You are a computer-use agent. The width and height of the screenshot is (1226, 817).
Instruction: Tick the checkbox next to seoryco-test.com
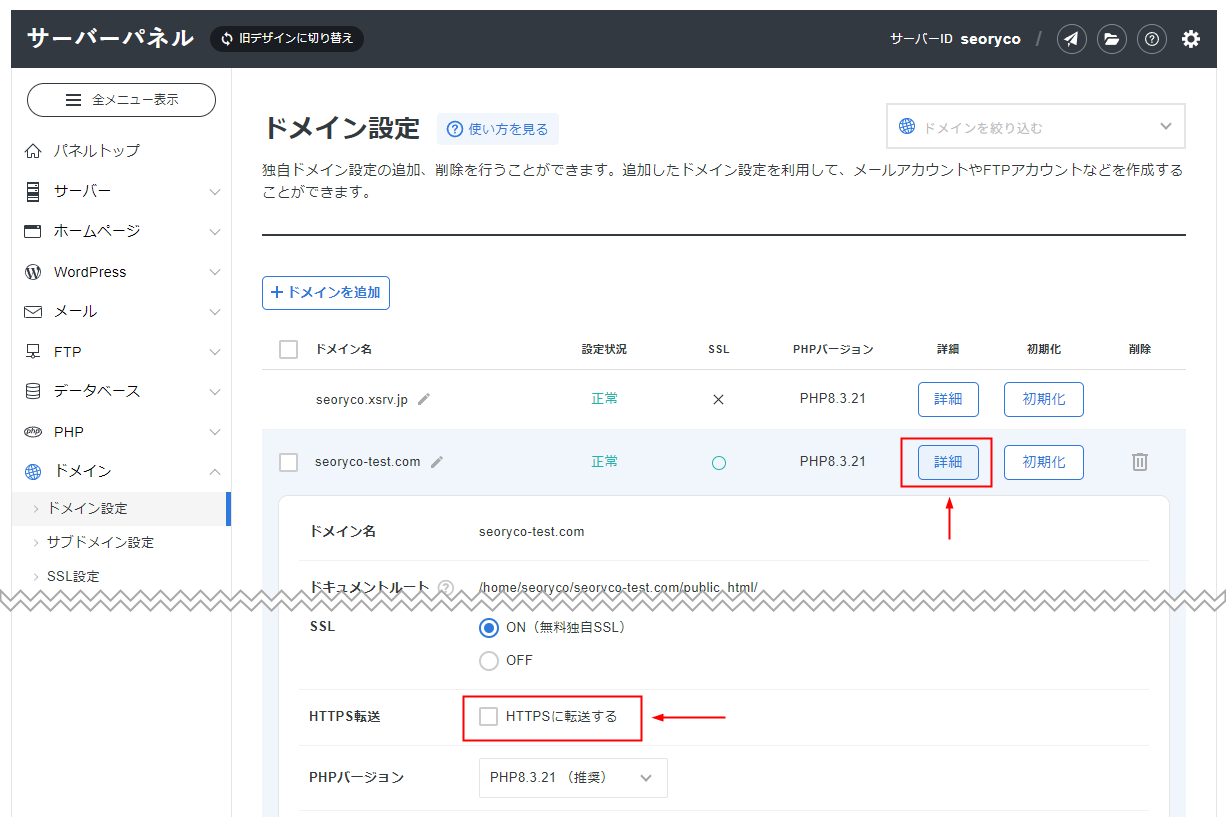click(288, 461)
